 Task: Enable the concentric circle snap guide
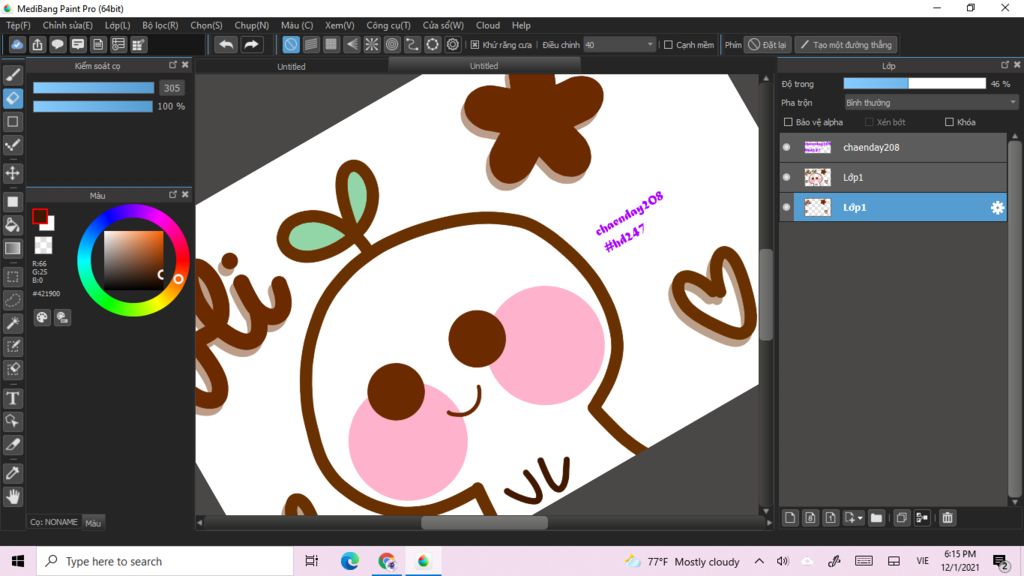point(392,44)
